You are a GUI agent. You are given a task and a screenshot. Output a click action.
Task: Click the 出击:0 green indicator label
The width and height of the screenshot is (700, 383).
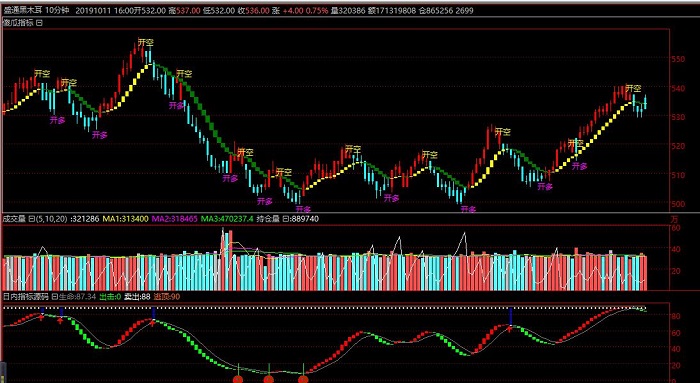pyautogui.click(x=110, y=296)
